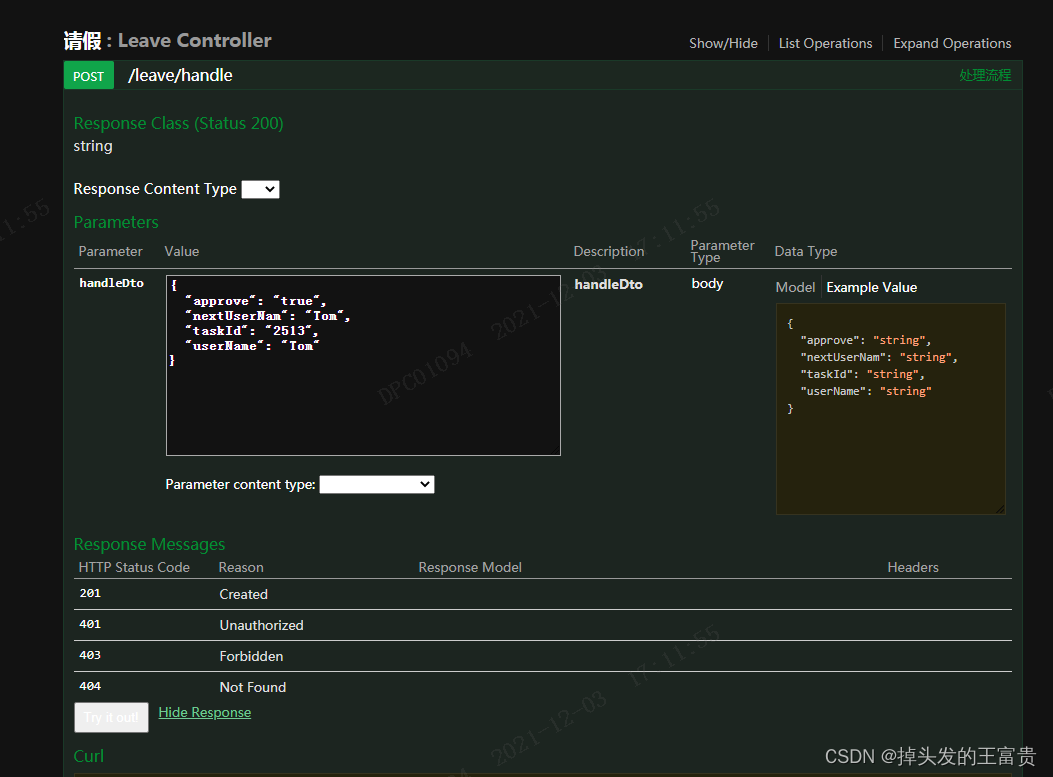Click the Headers column header
The image size is (1053, 777).
coord(913,567)
